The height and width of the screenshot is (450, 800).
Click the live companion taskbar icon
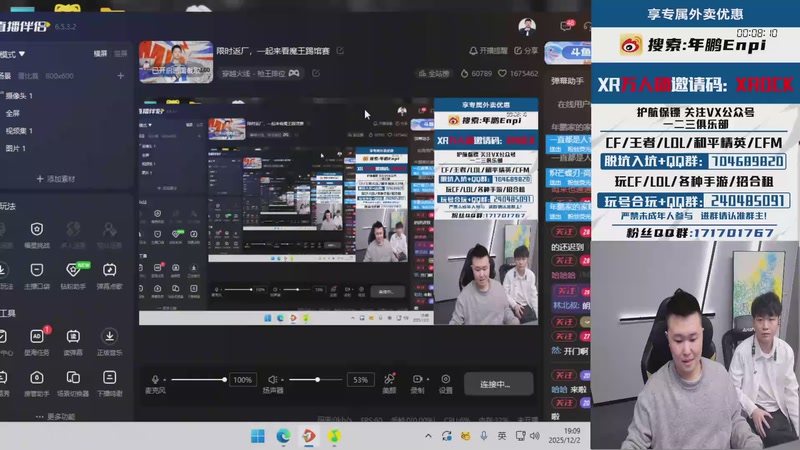point(309,436)
